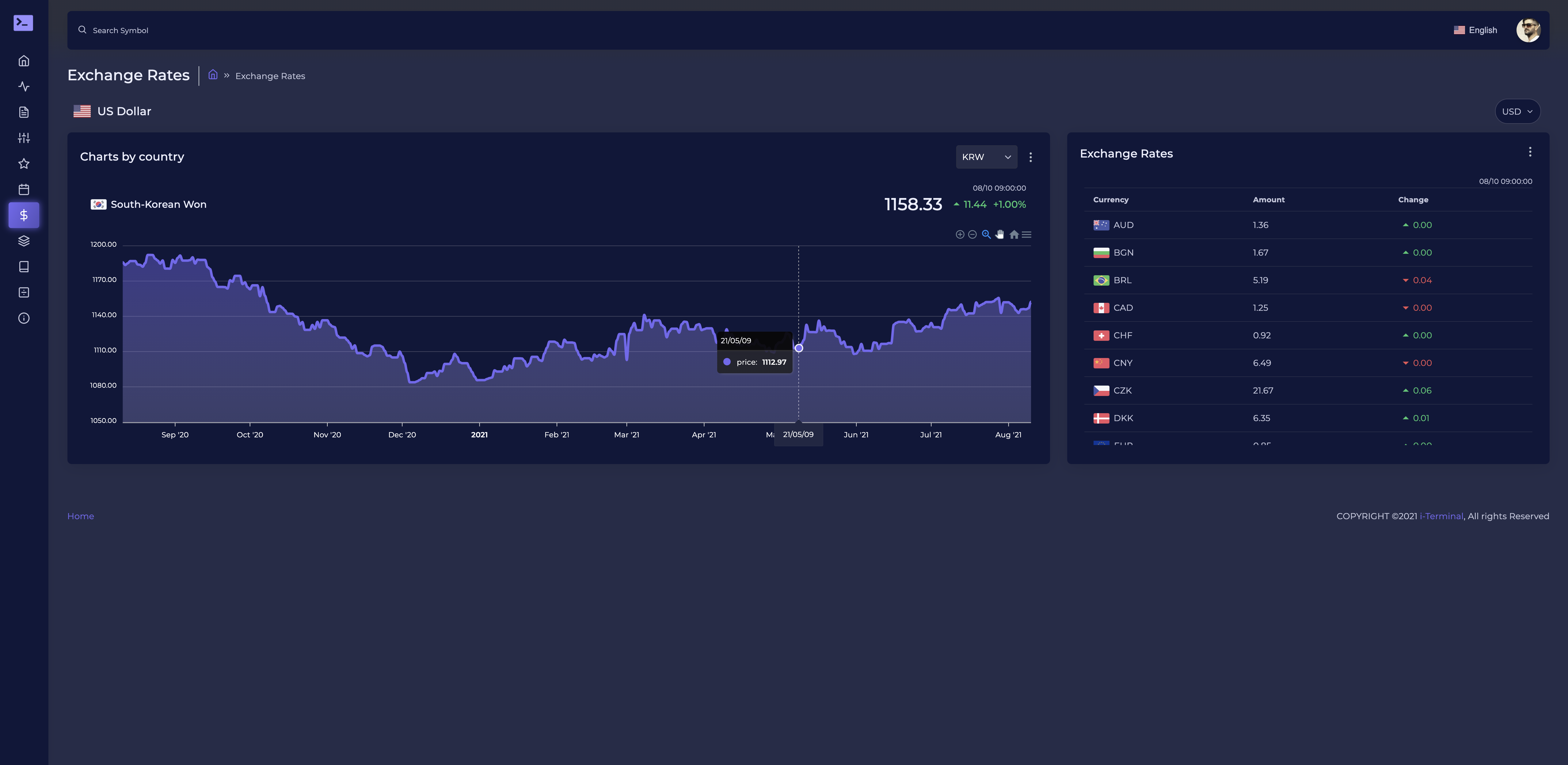1568x765 pixels.
Task: Open the sidebar info circle icon
Action: (x=24, y=318)
